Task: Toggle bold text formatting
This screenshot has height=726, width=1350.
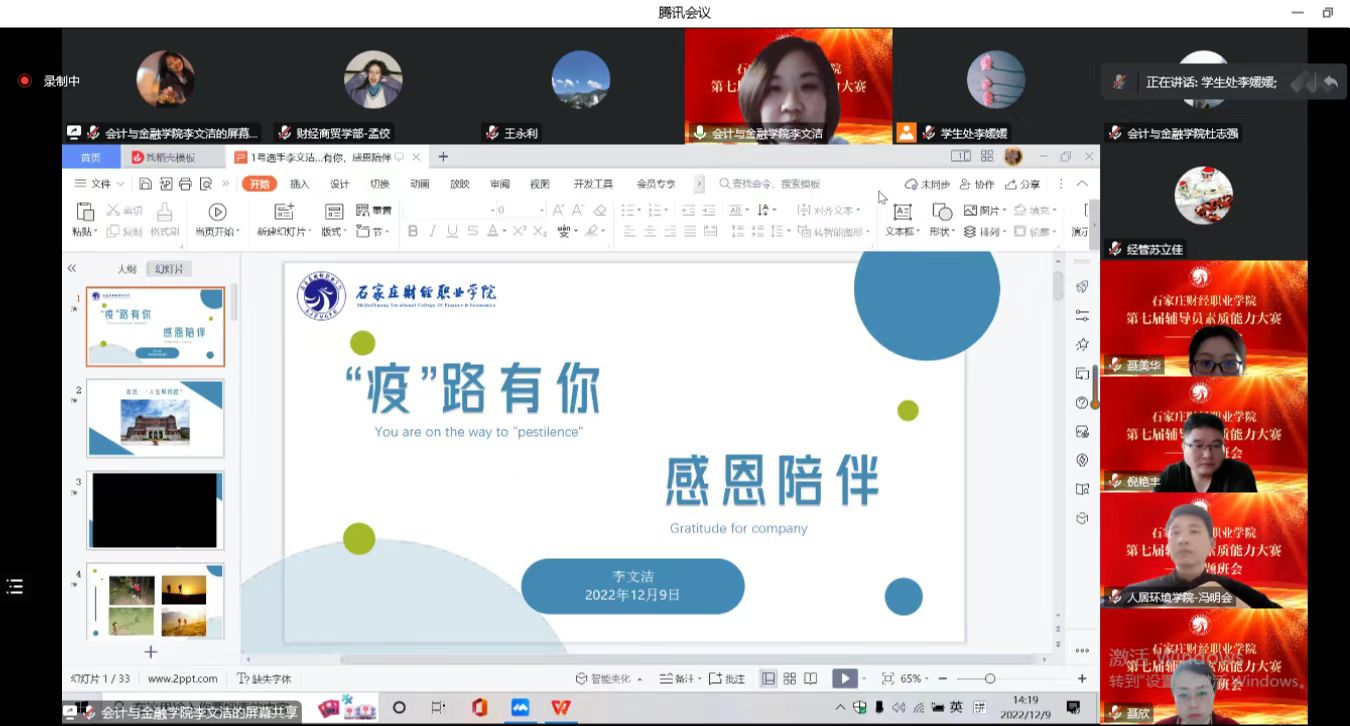Action: 413,232
